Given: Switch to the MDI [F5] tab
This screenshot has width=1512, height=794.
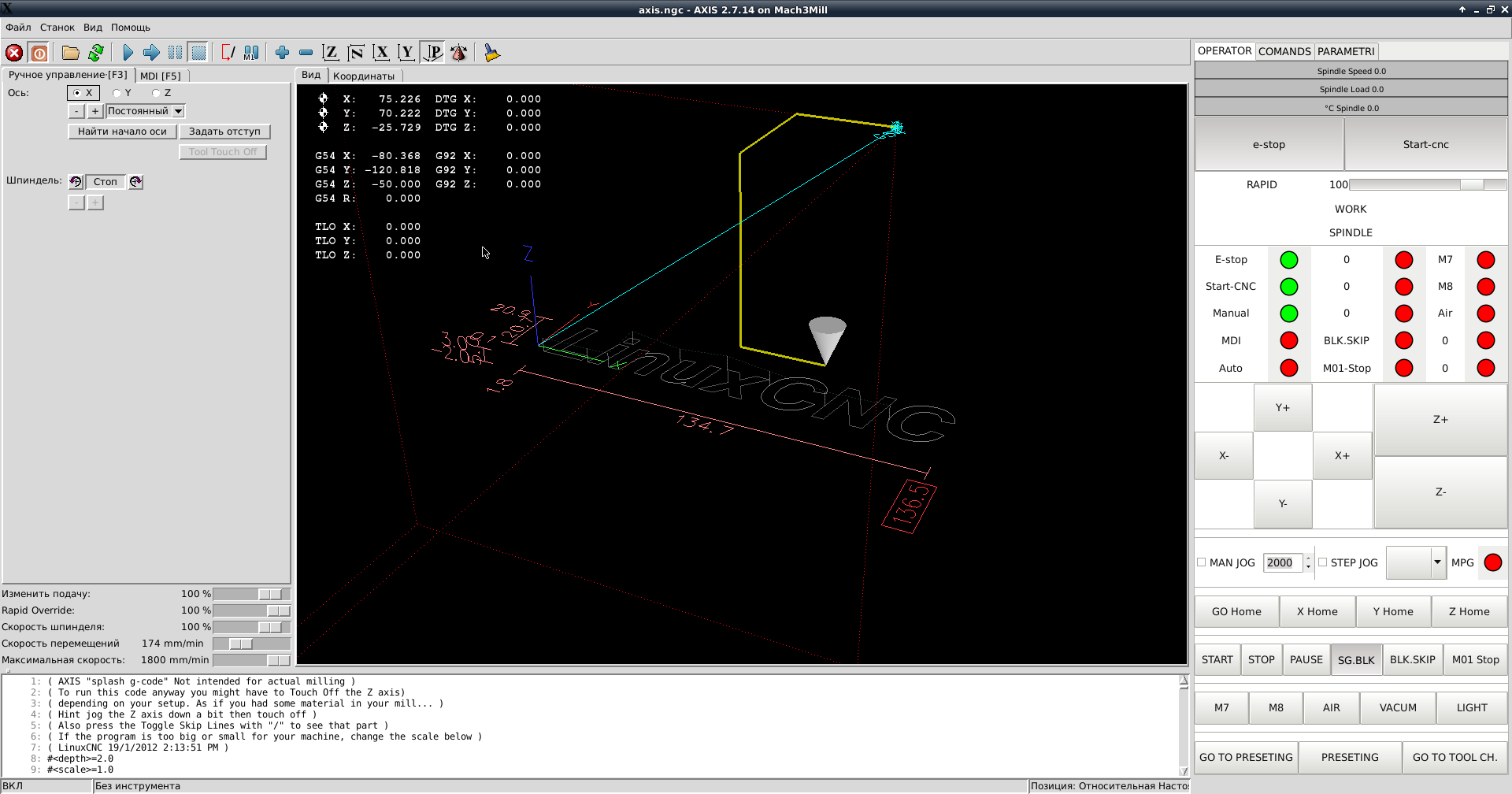Looking at the screenshot, I should 161,76.
